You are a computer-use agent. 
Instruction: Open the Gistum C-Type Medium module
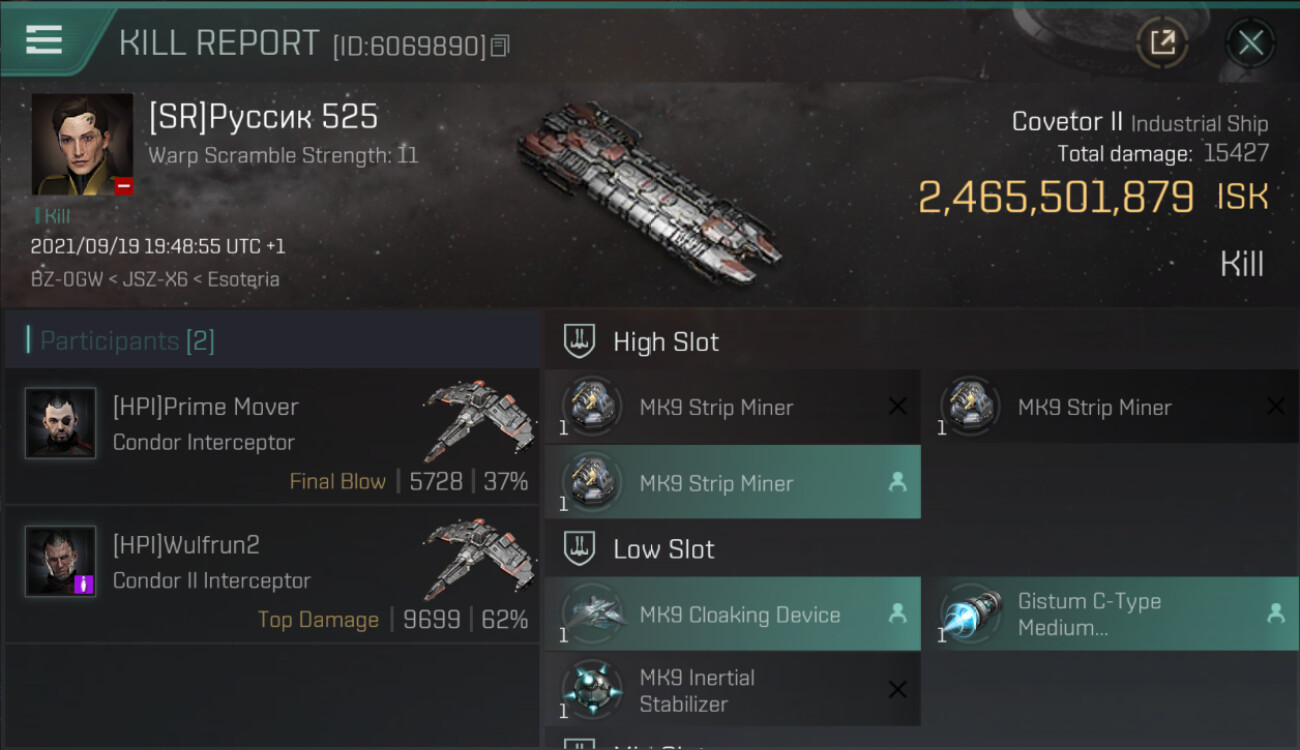(x=1111, y=614)
